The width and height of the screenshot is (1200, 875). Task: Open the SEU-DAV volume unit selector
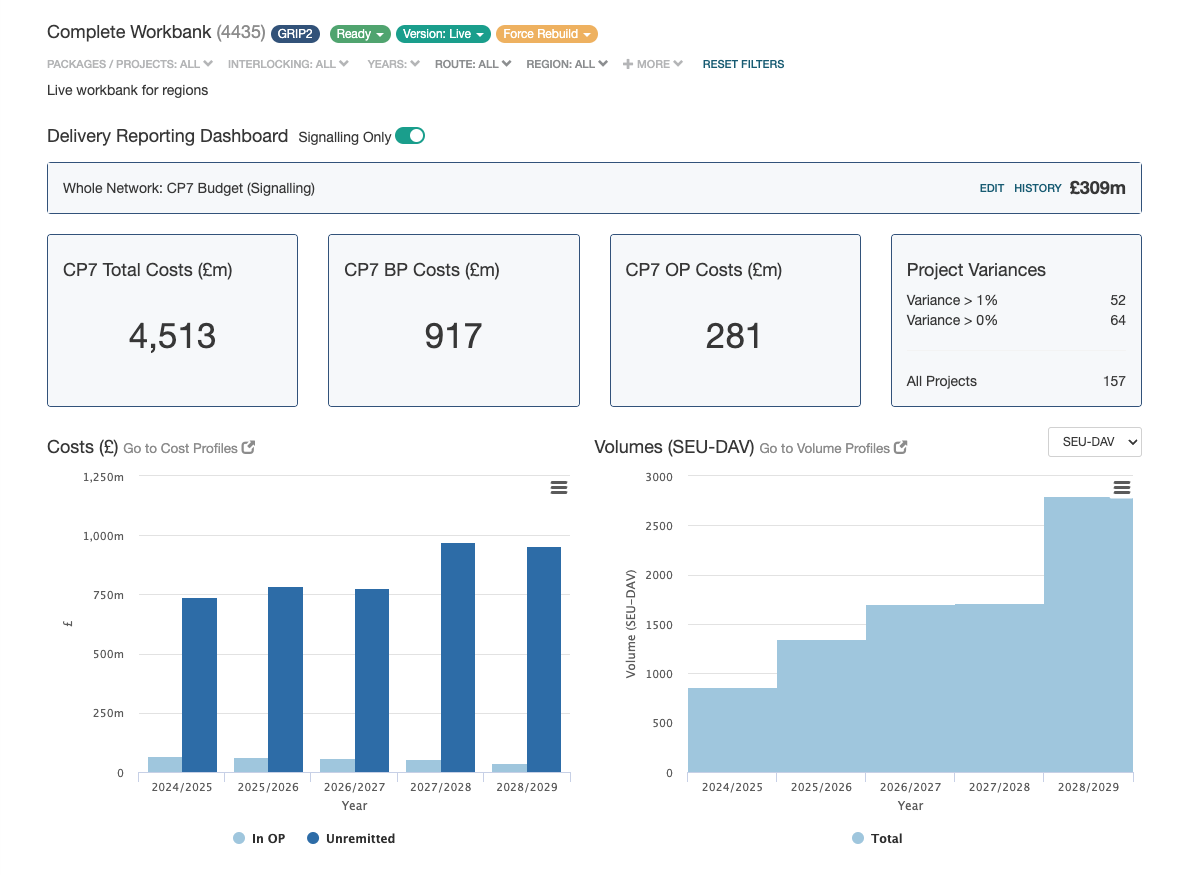1094,441
